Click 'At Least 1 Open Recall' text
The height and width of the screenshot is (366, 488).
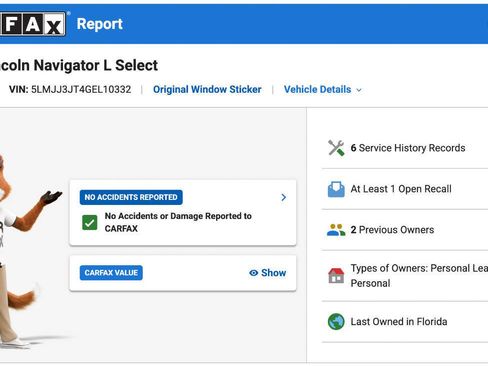point(401,189)
